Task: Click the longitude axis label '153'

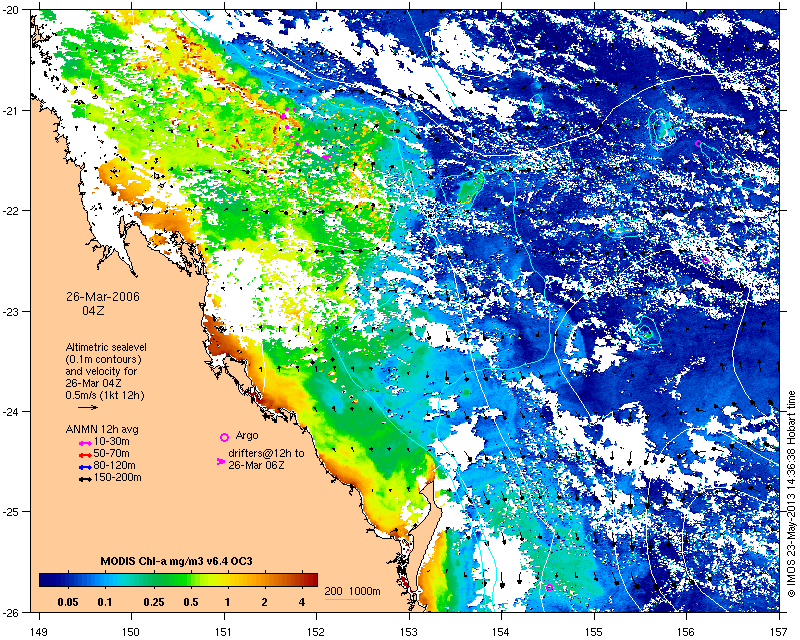Action: (409, 631)
